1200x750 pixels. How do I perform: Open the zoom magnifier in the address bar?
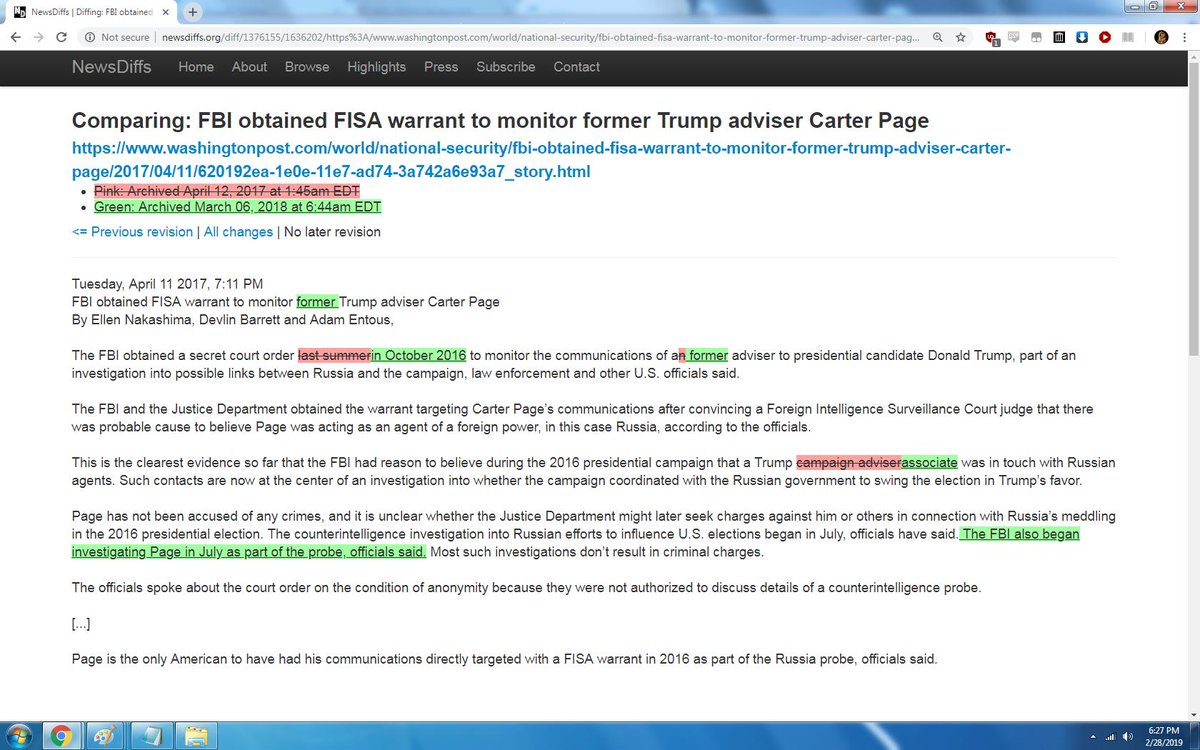coord(937,37)
